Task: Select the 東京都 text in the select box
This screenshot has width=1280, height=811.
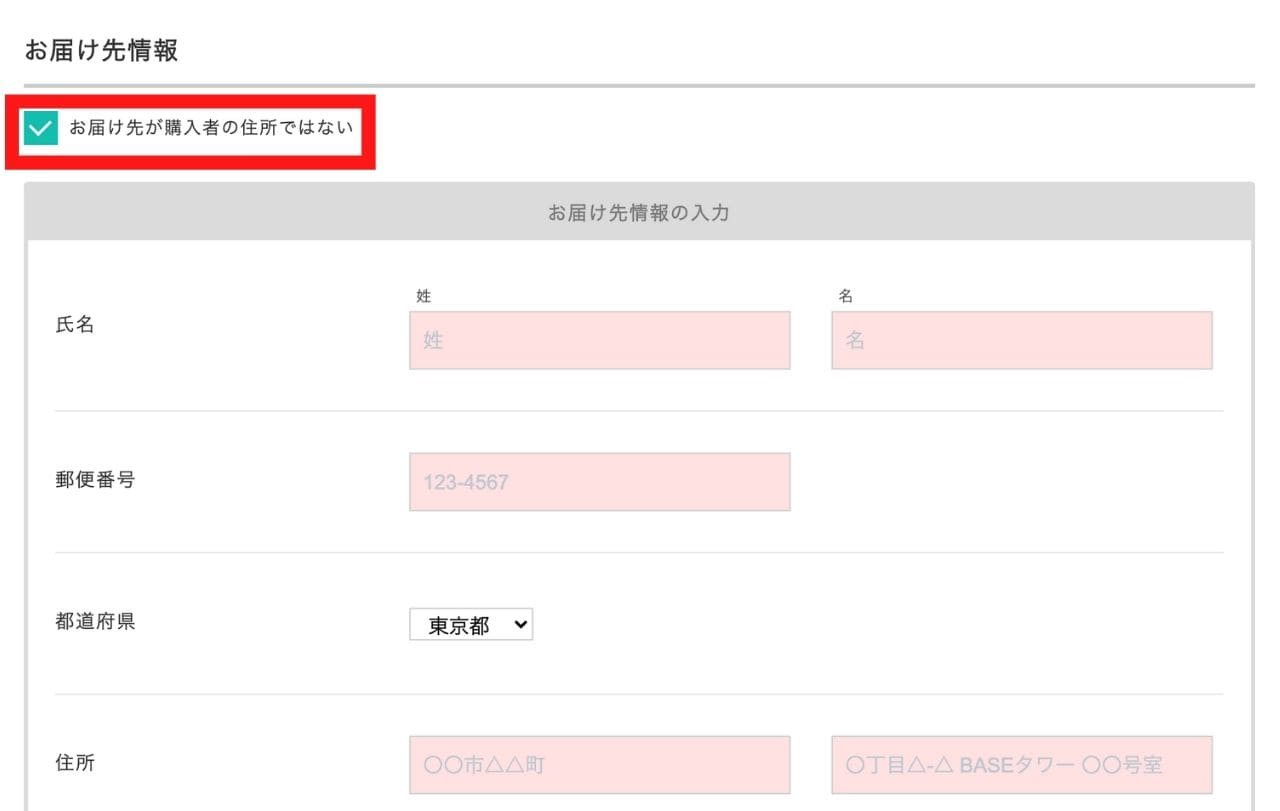Action: (x=459, y=626)
